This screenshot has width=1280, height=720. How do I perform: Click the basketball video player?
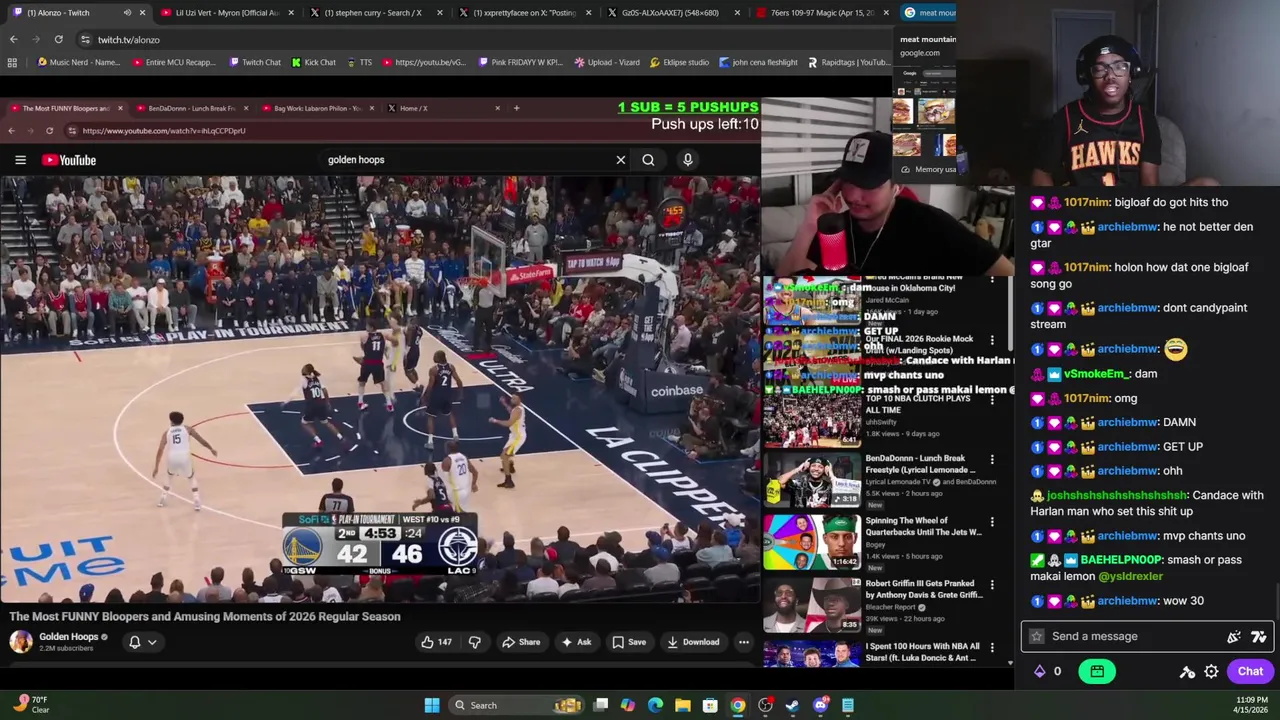tap(380, 390)
